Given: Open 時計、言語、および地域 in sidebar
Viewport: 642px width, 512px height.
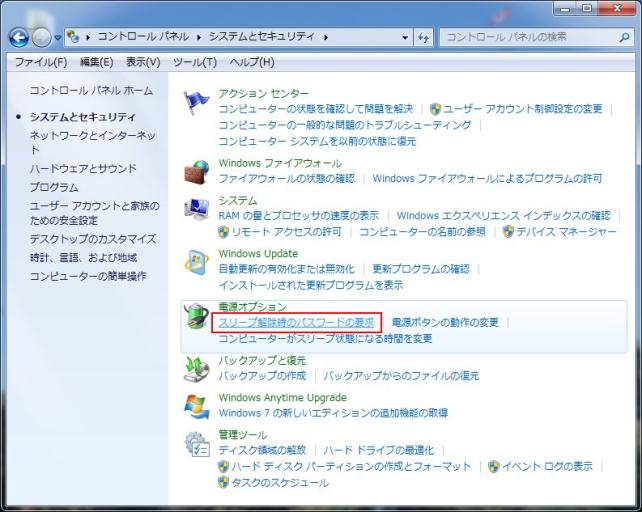Looking at the screenshot, I should [84, 258].
